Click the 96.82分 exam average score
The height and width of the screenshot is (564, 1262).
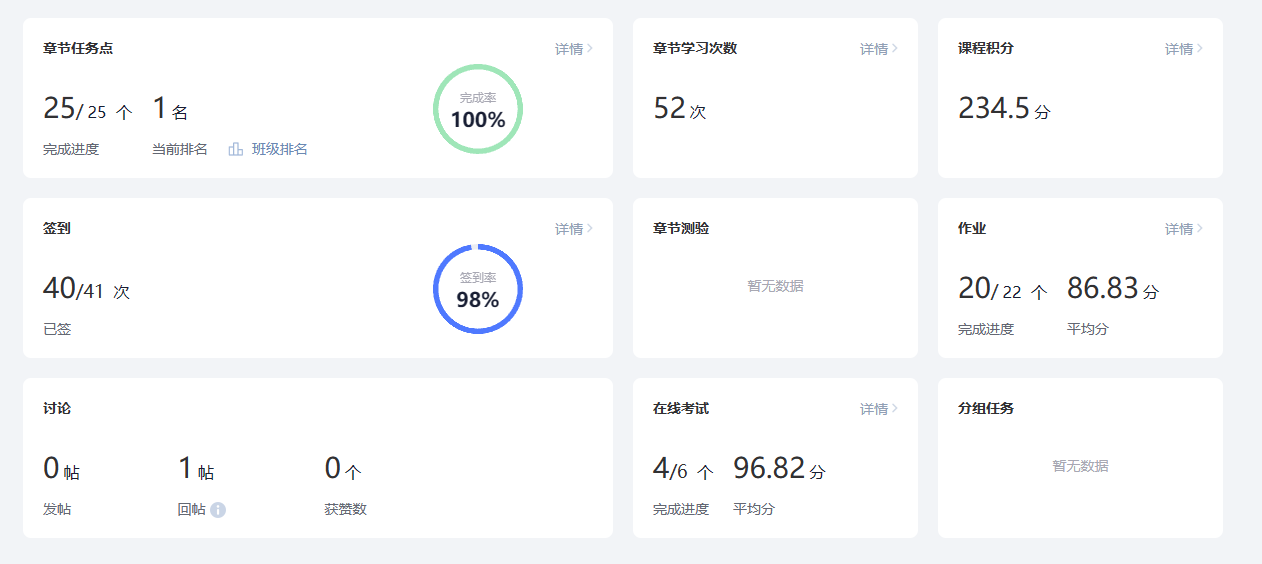pyautogui.click(x=780, y=469)
